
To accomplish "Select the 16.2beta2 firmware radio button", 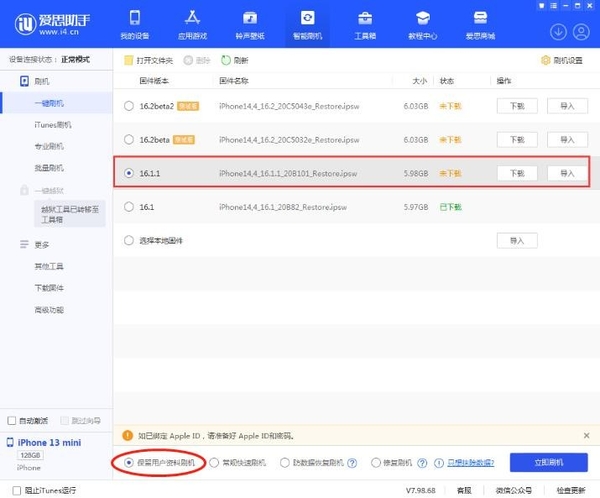I will pyautogui.click(x=128, y=105).
